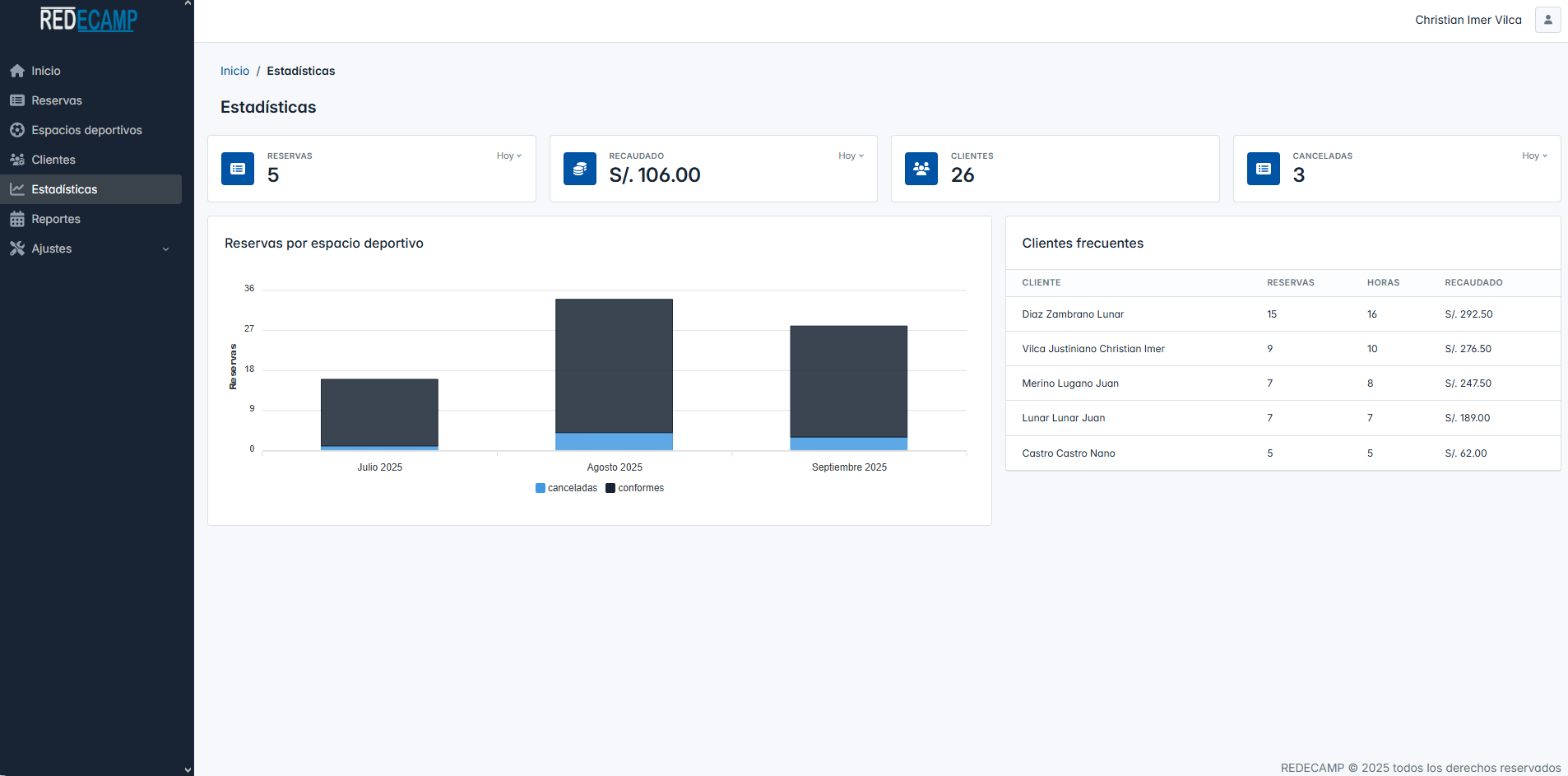Click the Reportes calendar icon in sidebar

coord(17,219)
